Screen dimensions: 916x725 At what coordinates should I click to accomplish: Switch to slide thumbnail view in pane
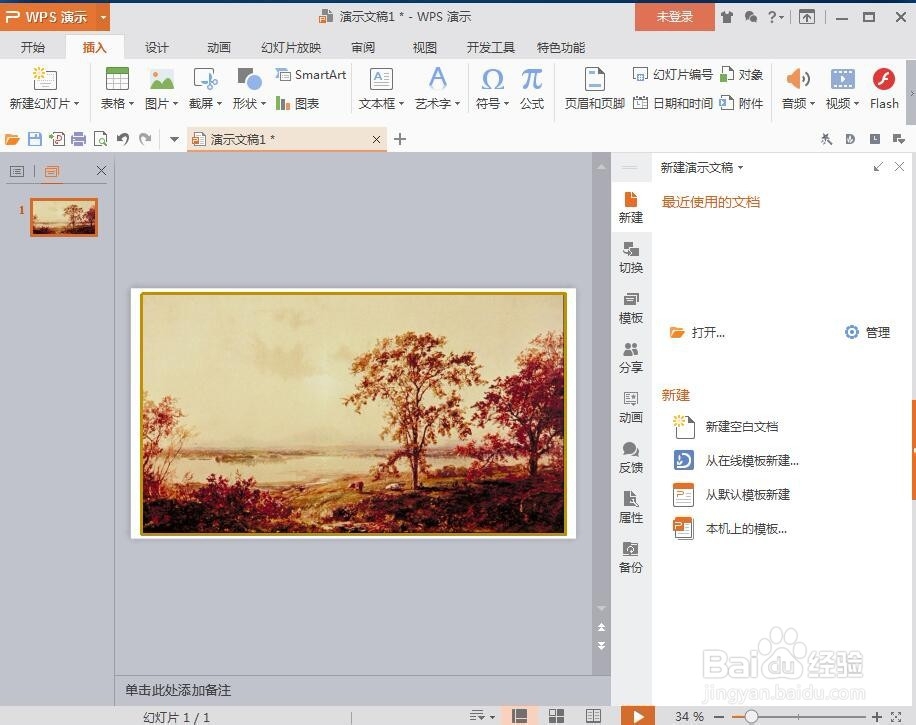point(52,171)
